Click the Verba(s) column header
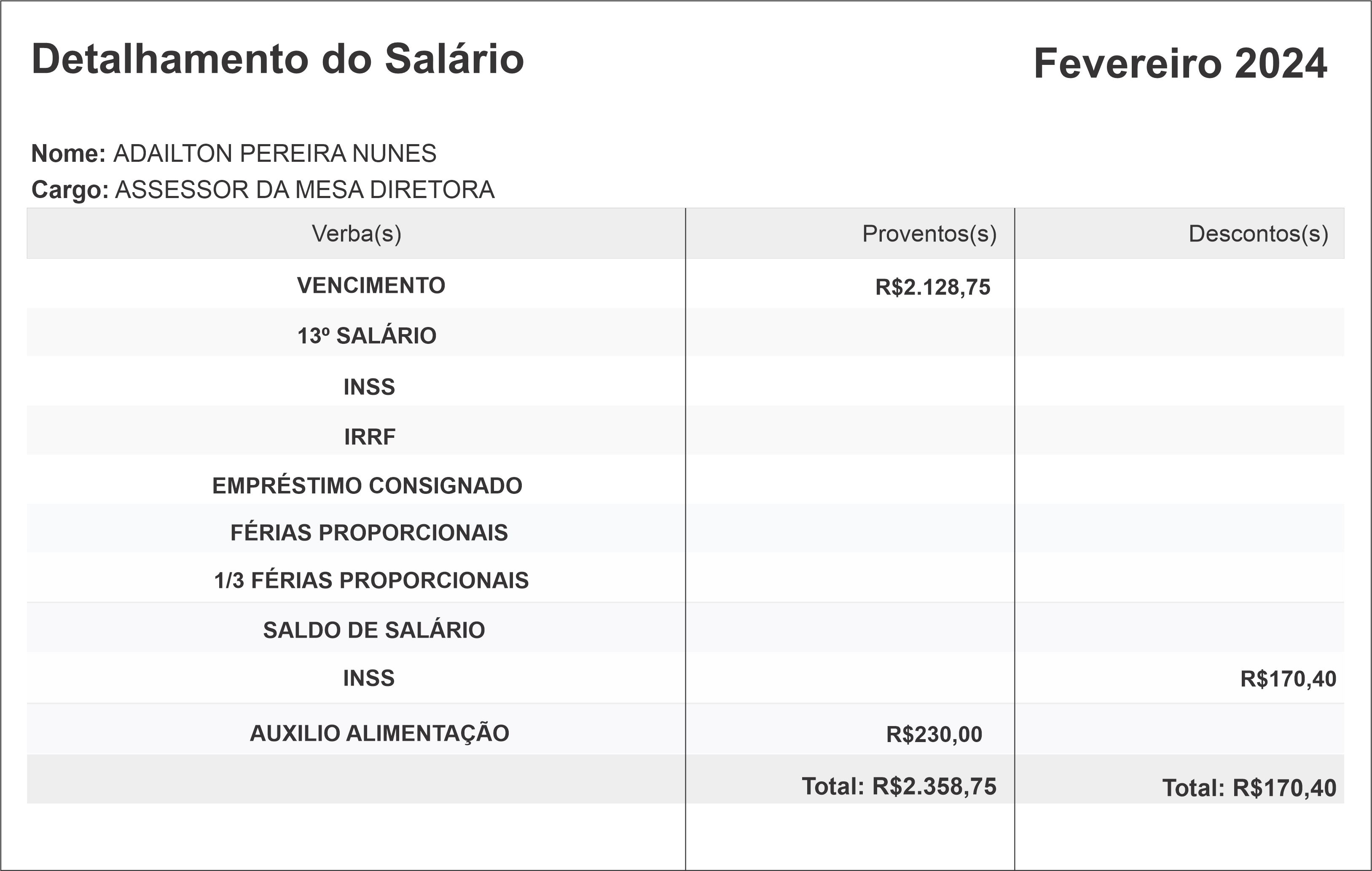1372x871 pixels. tap(356, 233)
